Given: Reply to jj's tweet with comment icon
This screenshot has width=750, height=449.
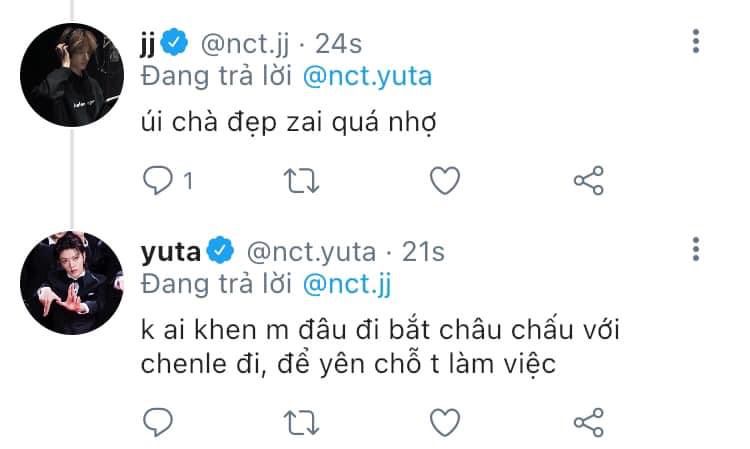Looking at the screenshot, I should pyautogui.click(x=158, y=180).
